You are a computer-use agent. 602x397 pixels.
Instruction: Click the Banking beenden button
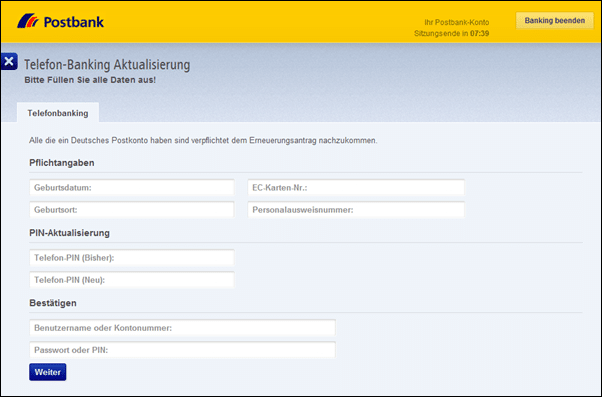554,20
